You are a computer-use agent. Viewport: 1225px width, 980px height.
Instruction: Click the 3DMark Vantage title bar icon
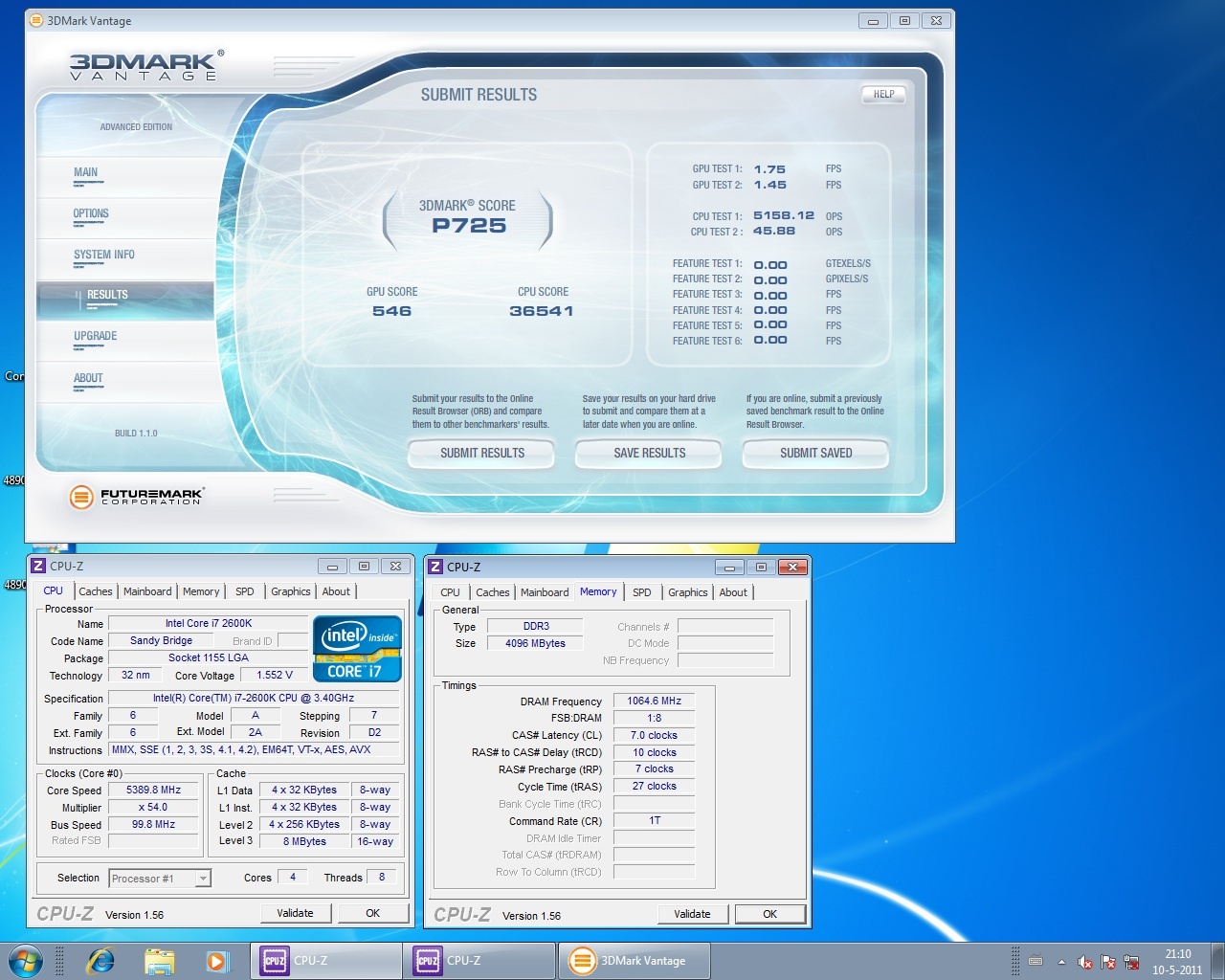[36, 20]
